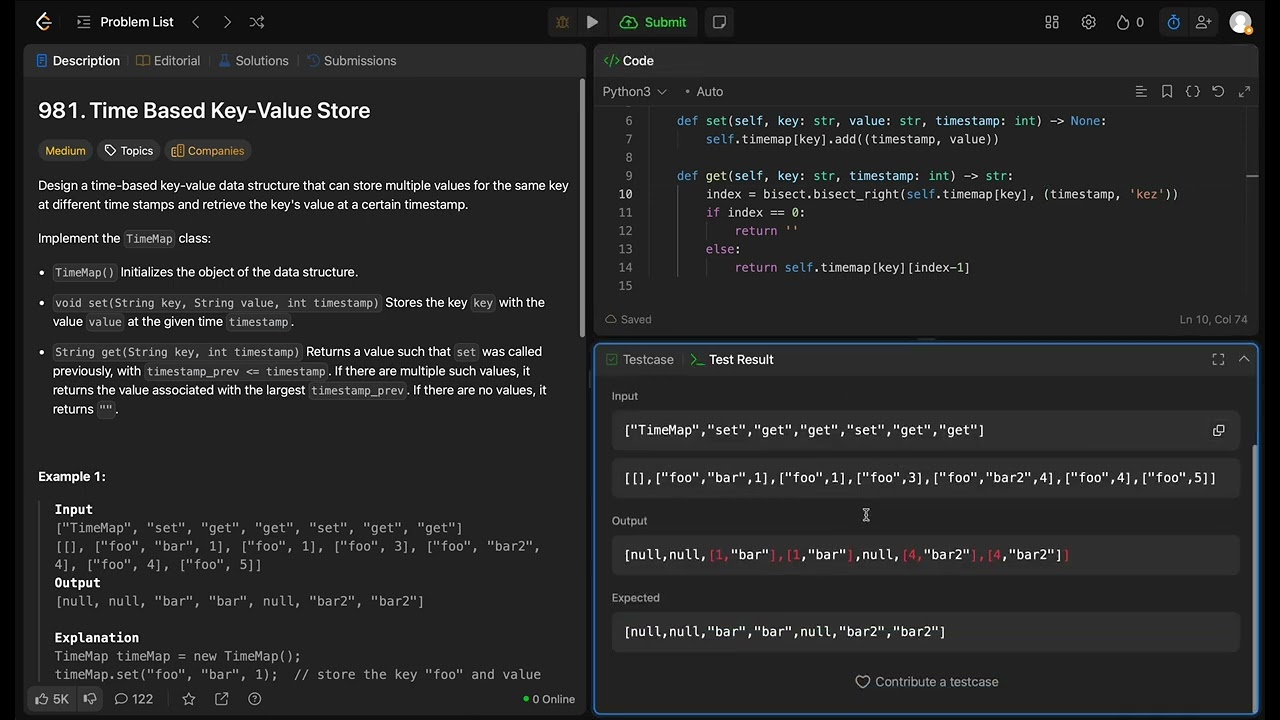Click the description panel scrollbar
Screen dimensions: 1280x720
point(583,208)
